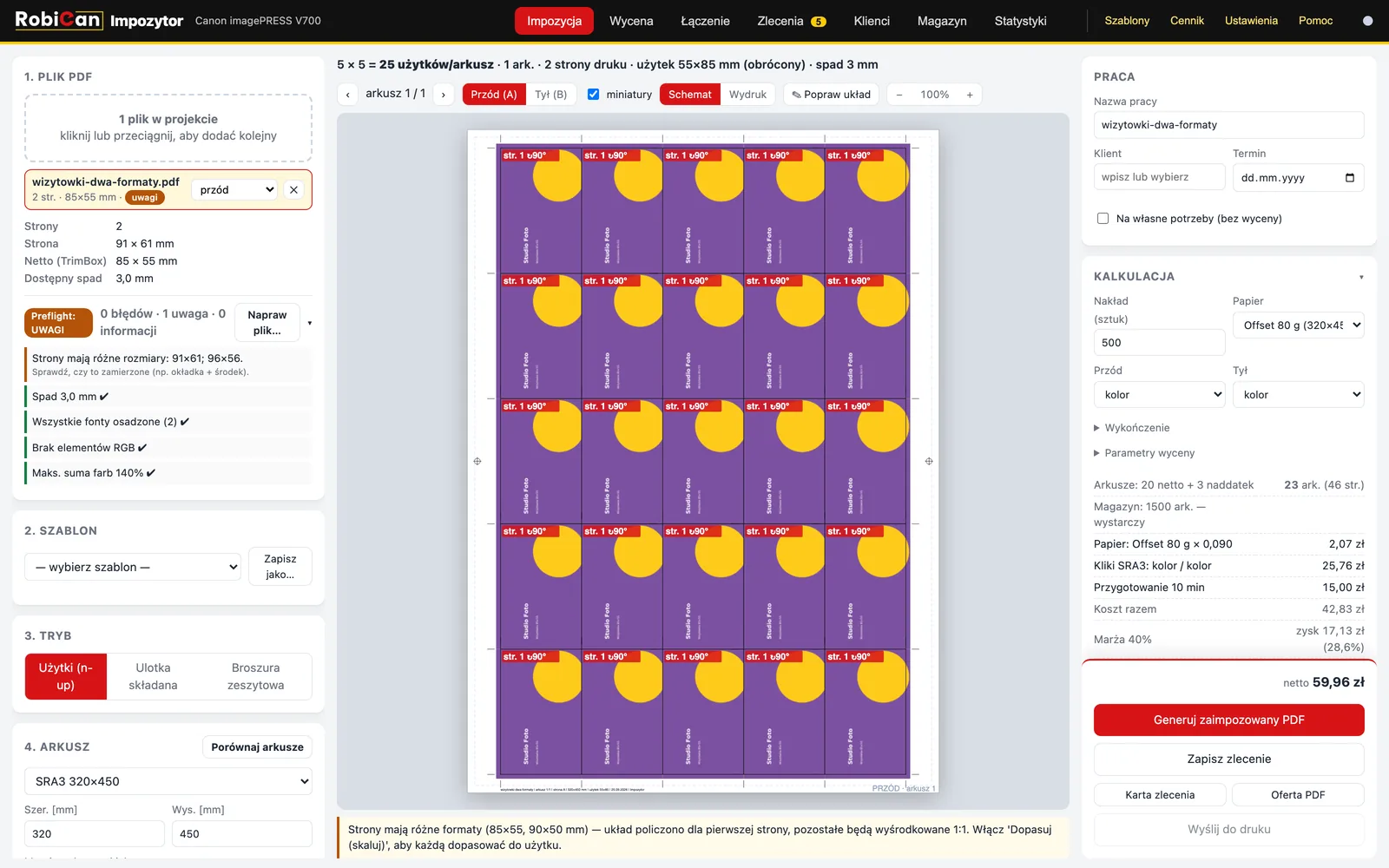
Task: Open the Wycena tab
Action: click(631, 21)
